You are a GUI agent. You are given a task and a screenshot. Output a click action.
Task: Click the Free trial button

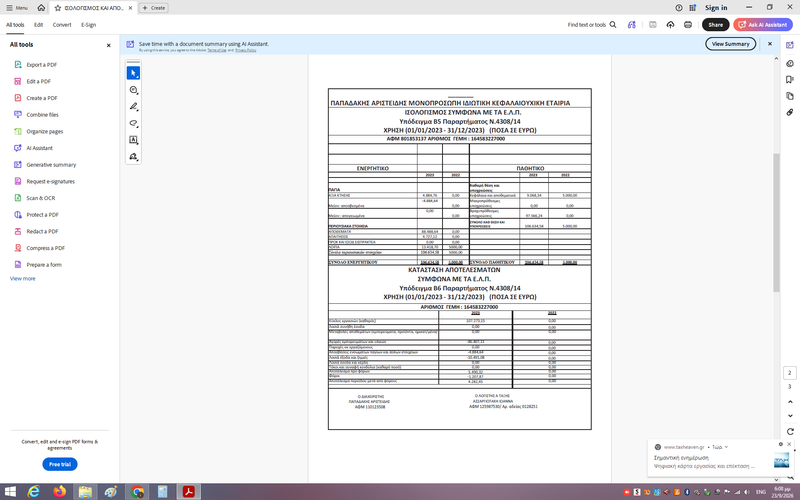(x=60, y=464)
